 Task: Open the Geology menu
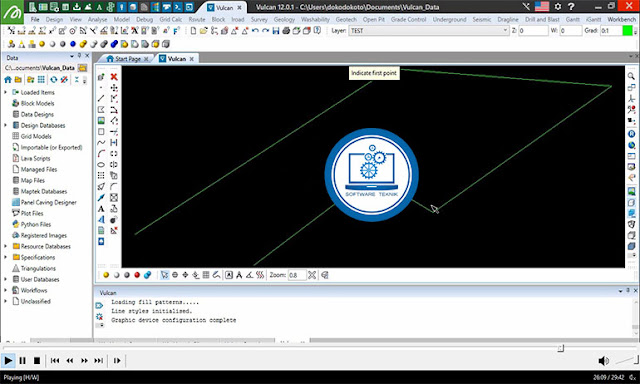(284, 19)
